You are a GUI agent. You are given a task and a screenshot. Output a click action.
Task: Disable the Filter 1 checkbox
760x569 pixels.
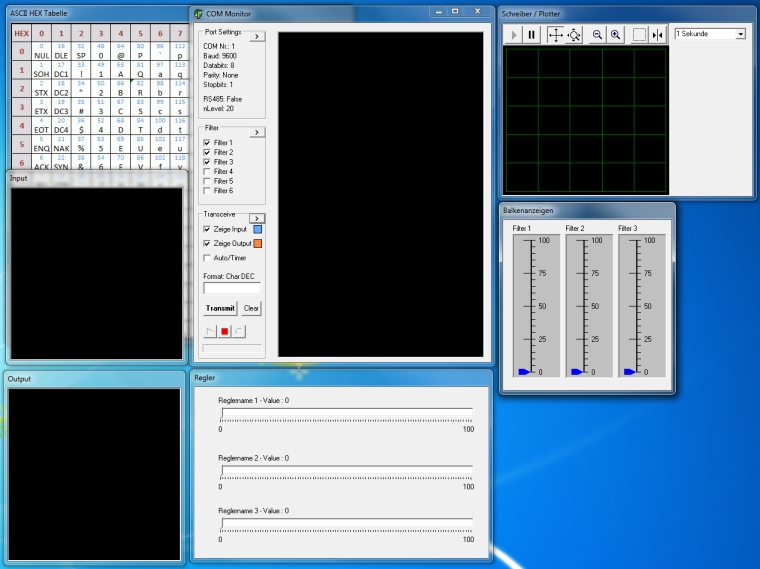(x=207, y=143)
